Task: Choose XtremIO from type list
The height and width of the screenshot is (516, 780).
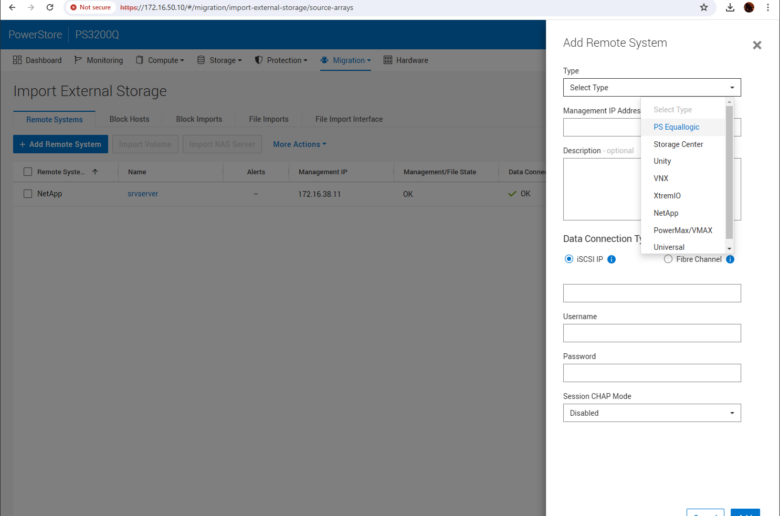Action: tap(683, 196)
